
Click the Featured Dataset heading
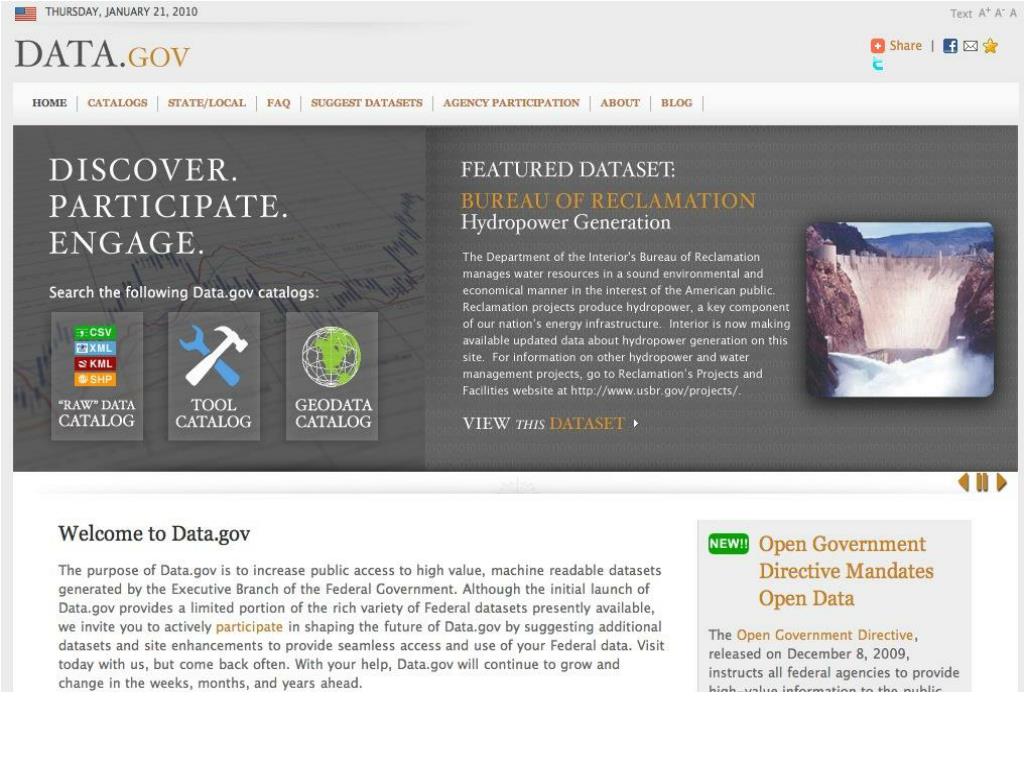(568, 170)
